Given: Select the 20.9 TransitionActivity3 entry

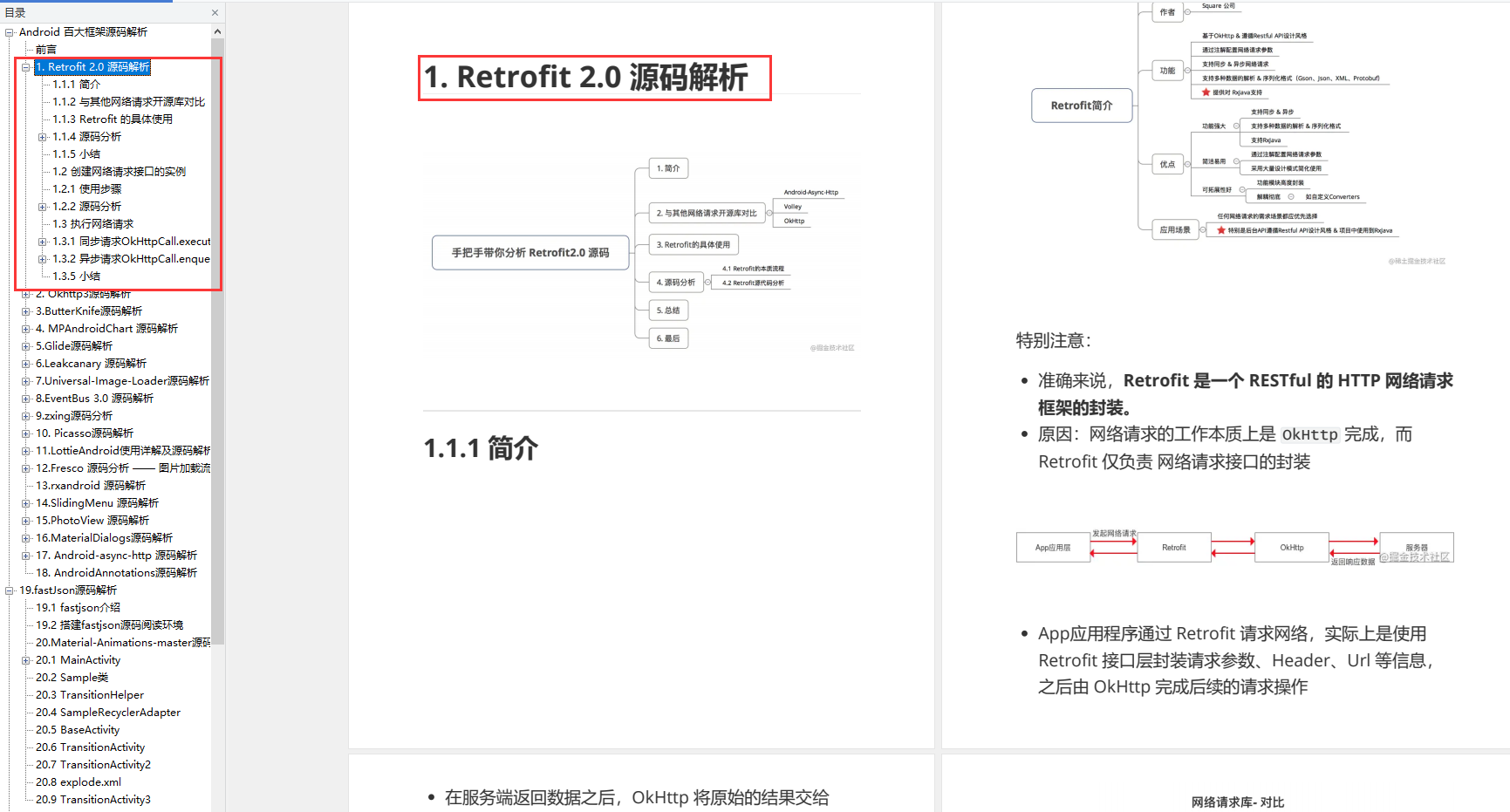Looking at the screenshot, I should pos(93,800).
